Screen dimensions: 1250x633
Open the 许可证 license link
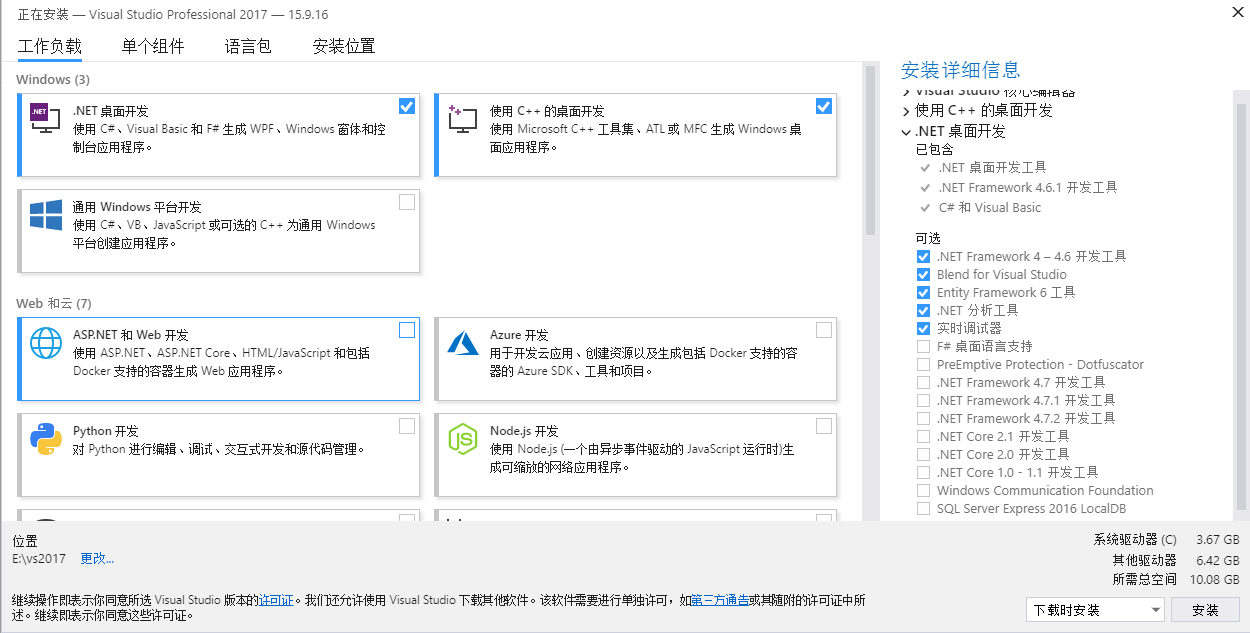click(276, 600)
